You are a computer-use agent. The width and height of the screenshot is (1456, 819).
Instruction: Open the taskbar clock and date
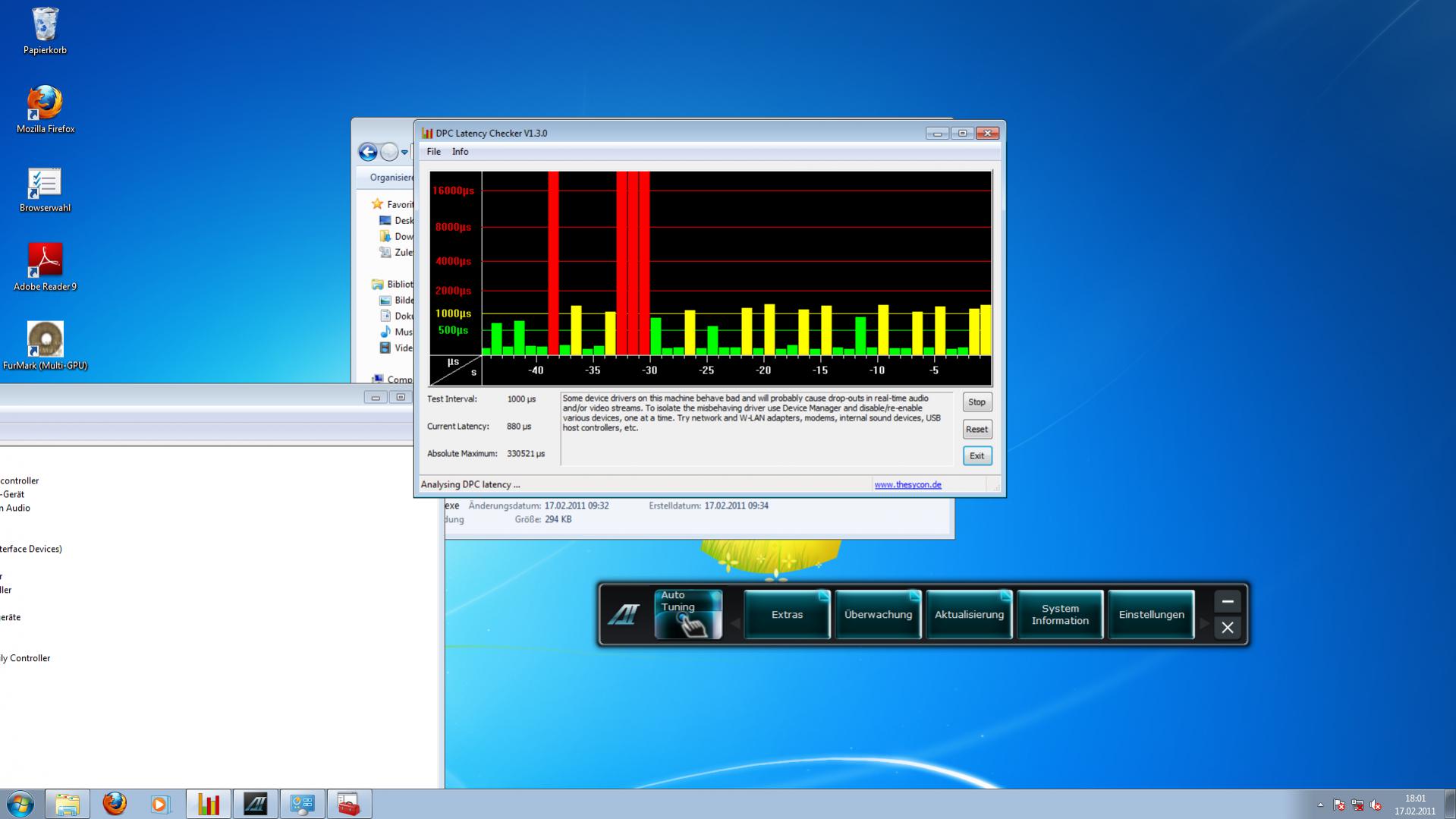tap(1415, 805)
